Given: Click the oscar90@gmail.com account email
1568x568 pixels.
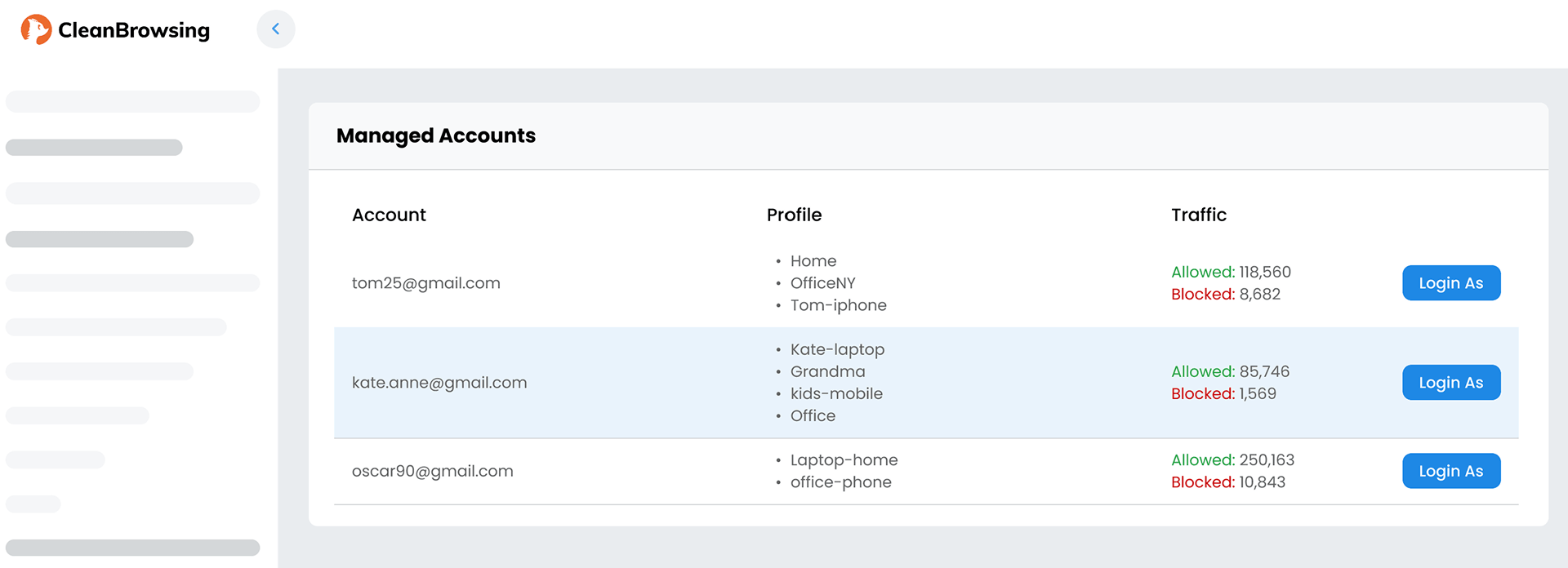Looking at the screenshot, I should point(432,471).
